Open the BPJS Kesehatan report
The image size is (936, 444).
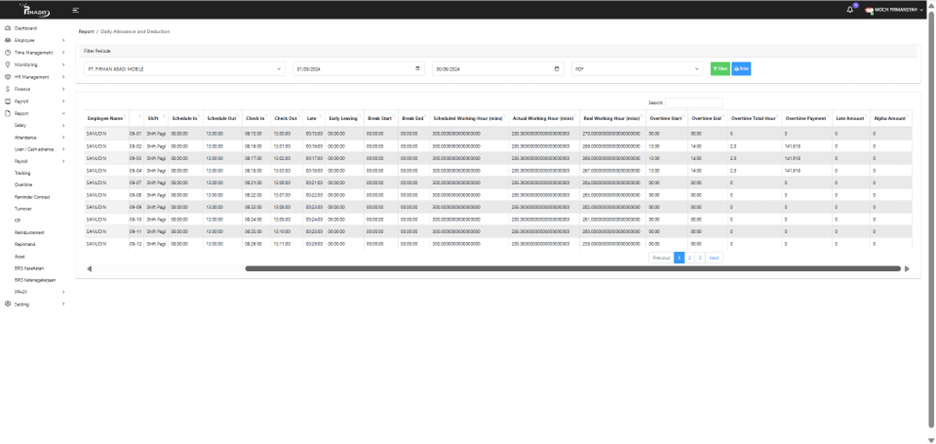coord(29,268)
